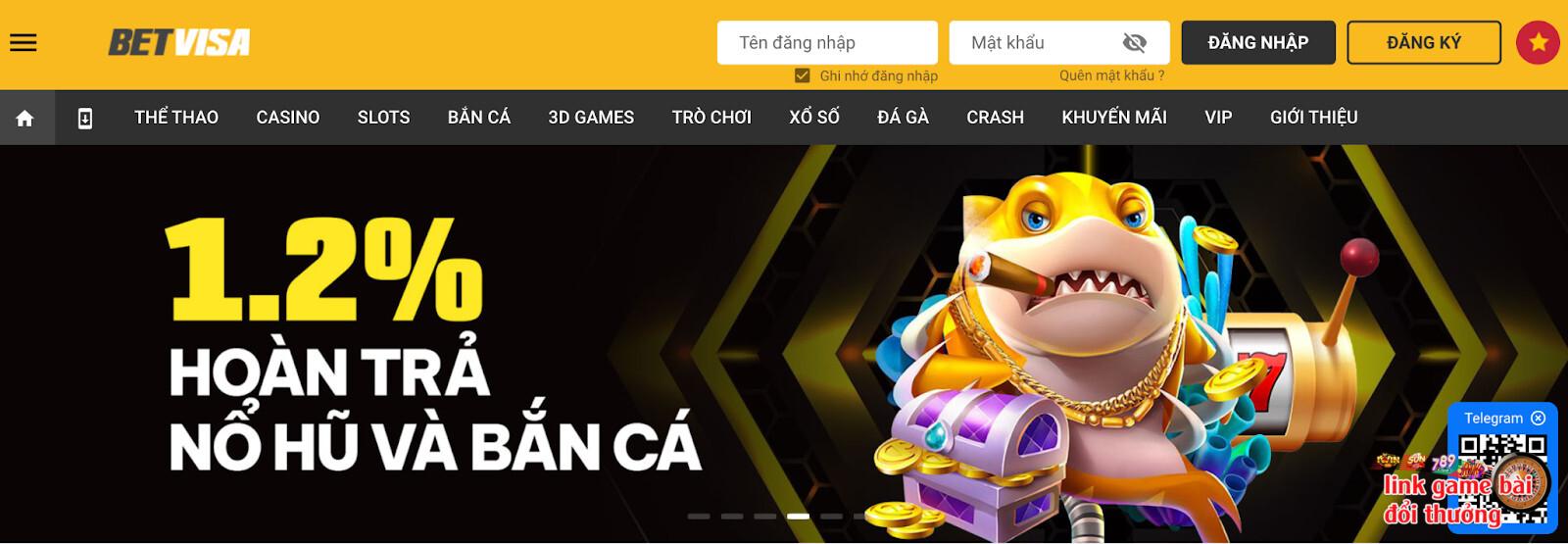
Task: Focus the Tên đăng nhập field
Action: click(827, 43)
